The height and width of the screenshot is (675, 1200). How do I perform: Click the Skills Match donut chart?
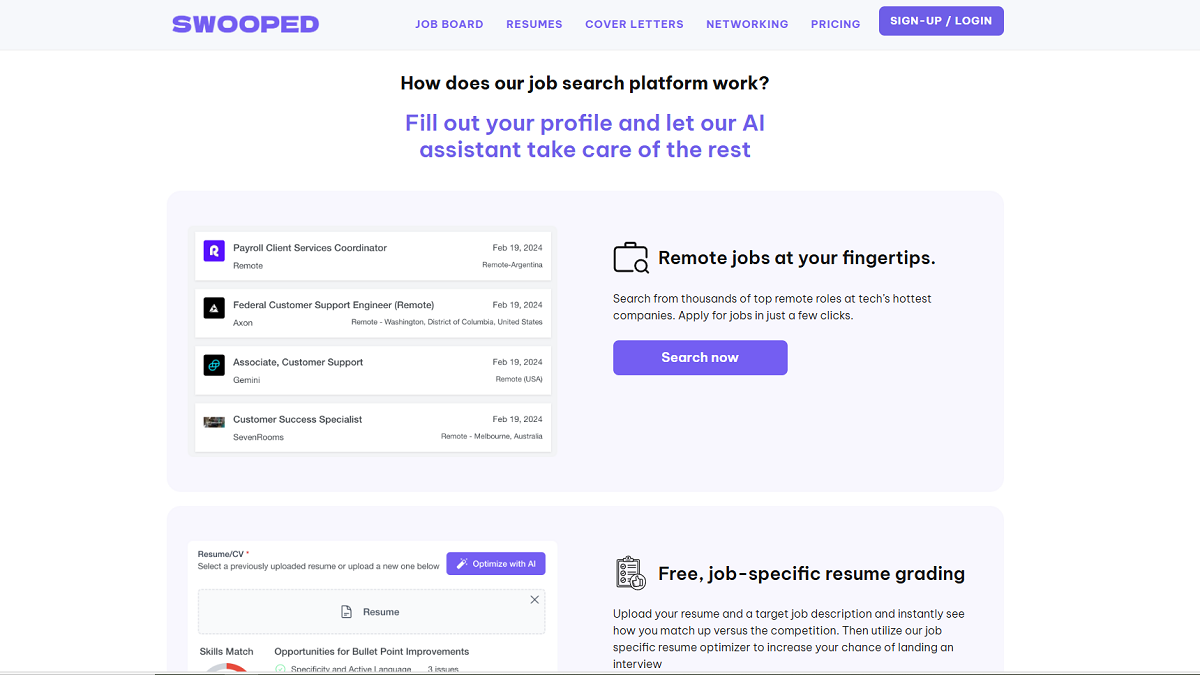click(228, 668)
